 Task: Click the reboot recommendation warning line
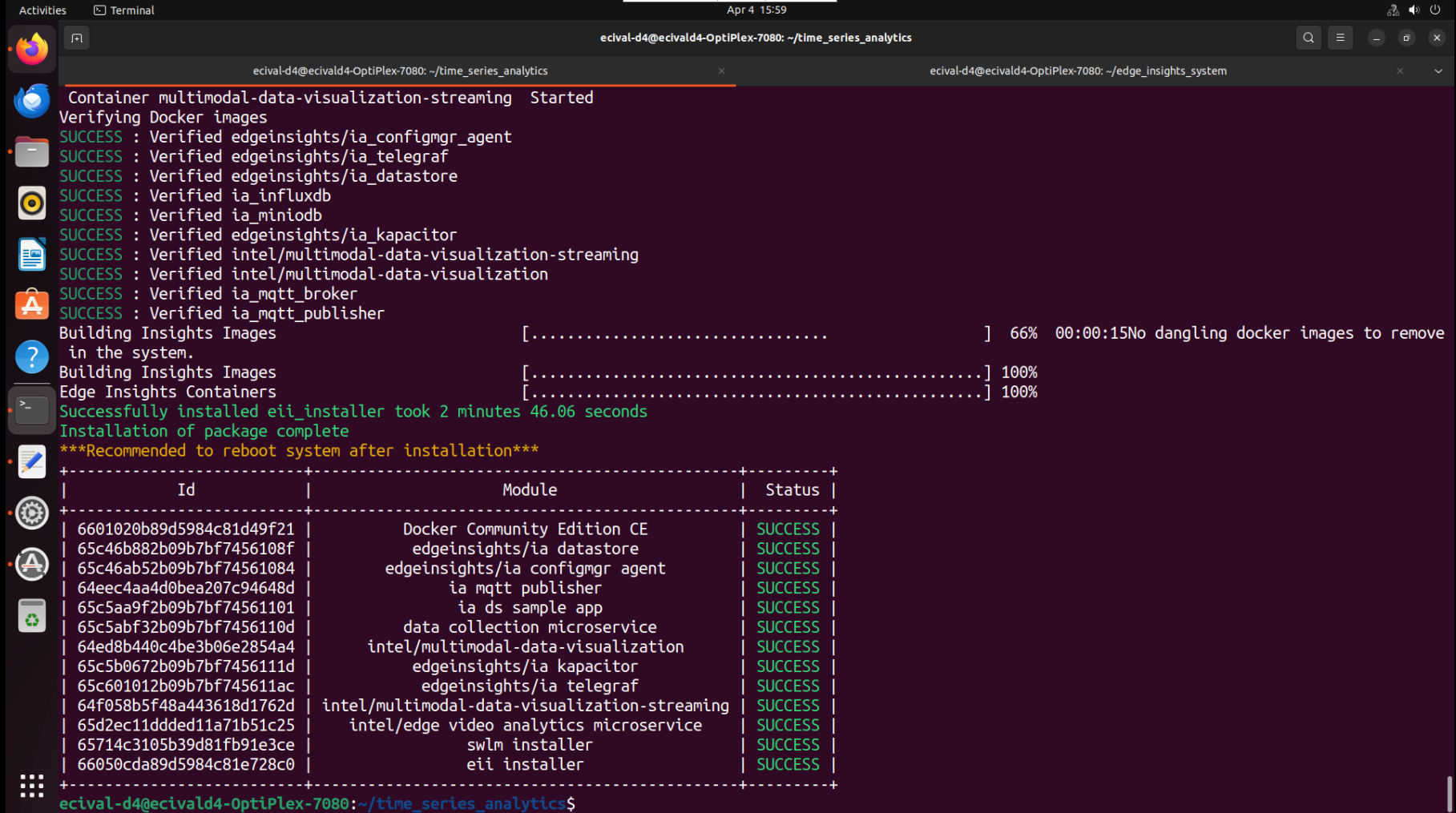pyautogui.click(x=299, y=451)
